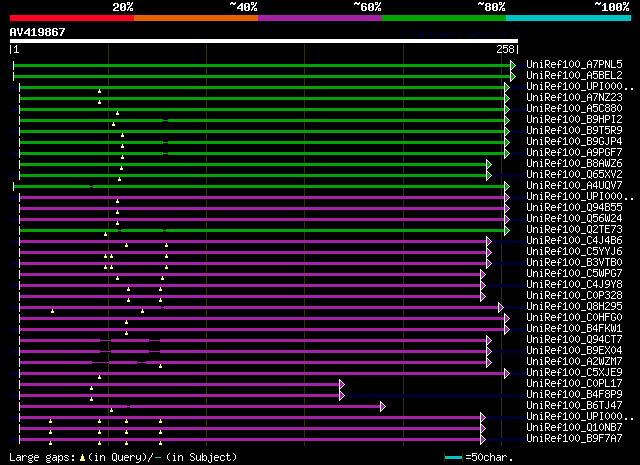Open the UniRef100_C5YYJ6 label

[x=574, y=251]
